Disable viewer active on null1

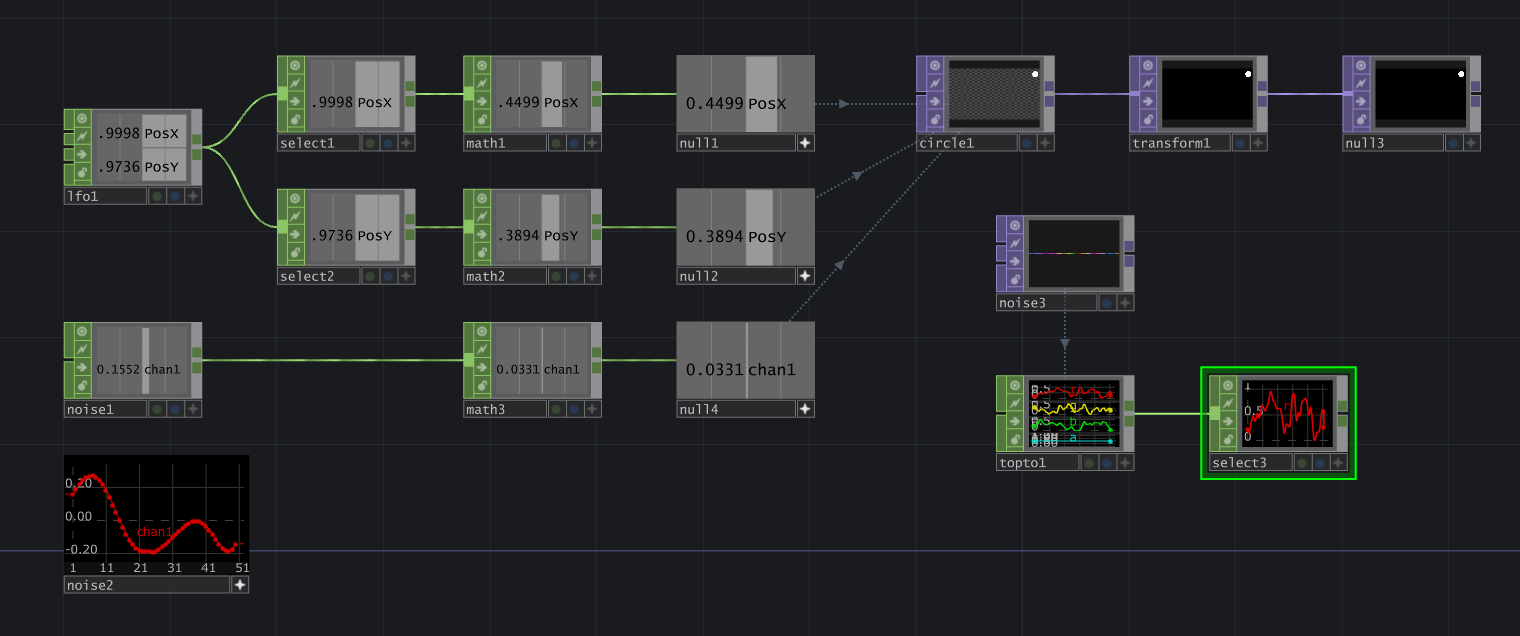pos(805,143)
